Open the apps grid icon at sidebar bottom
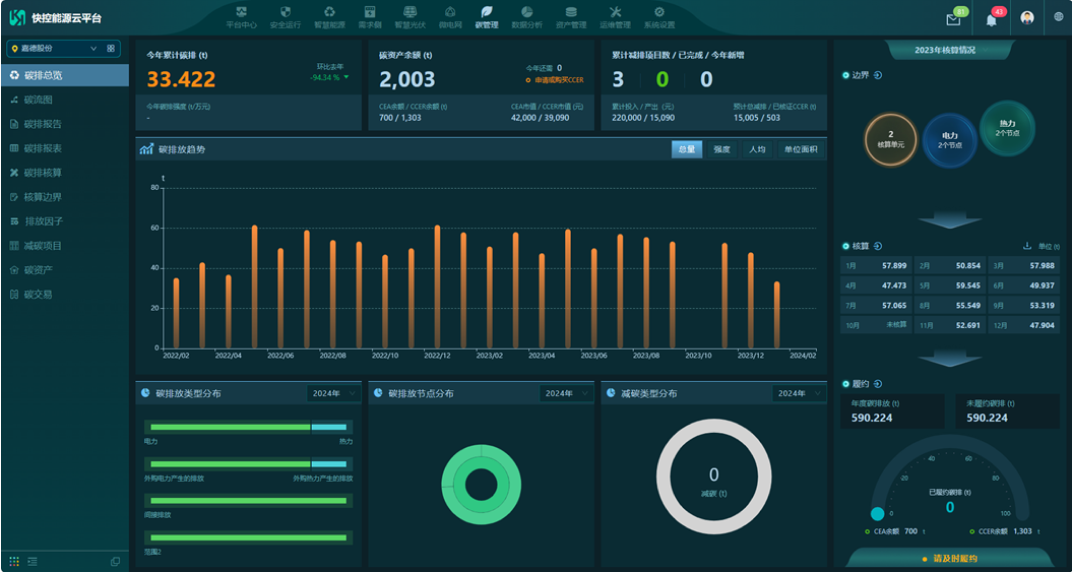 coord(14,561)
